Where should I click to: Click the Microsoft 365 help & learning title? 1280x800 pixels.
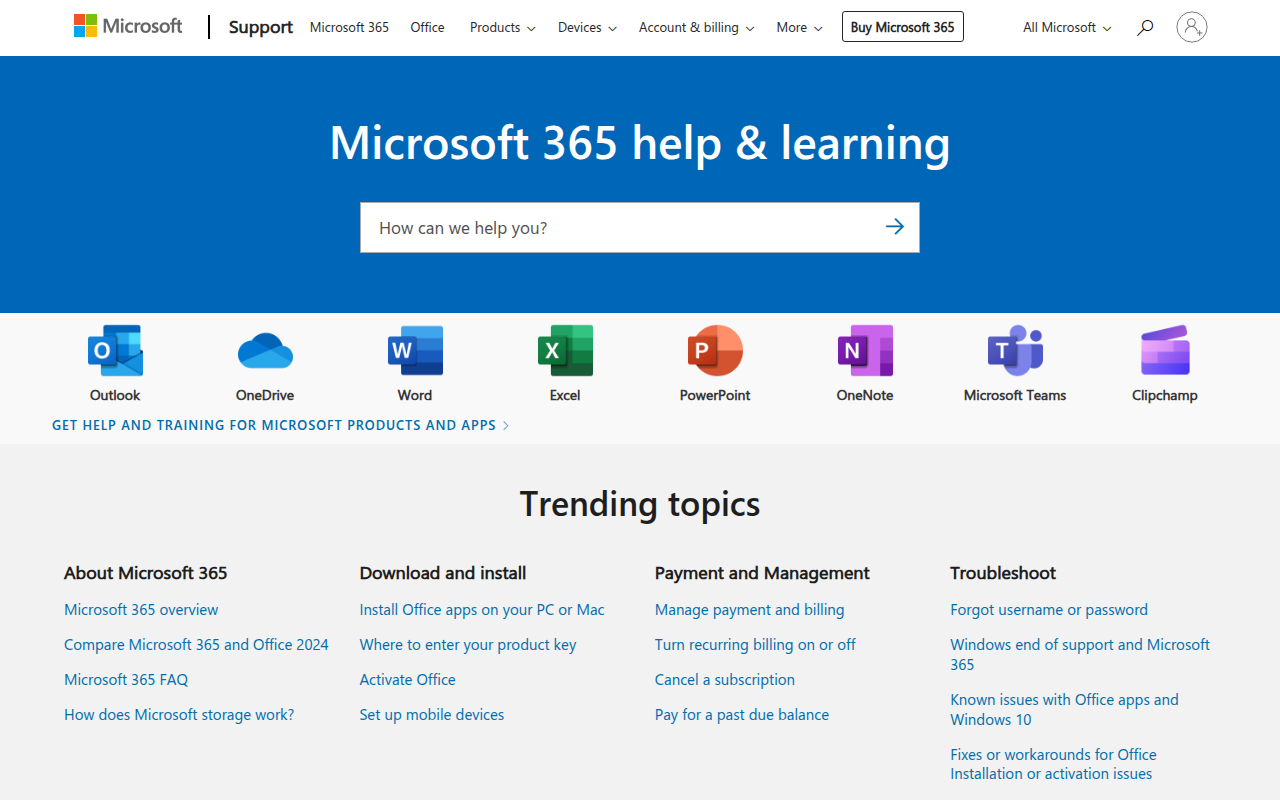coord(640,142)
